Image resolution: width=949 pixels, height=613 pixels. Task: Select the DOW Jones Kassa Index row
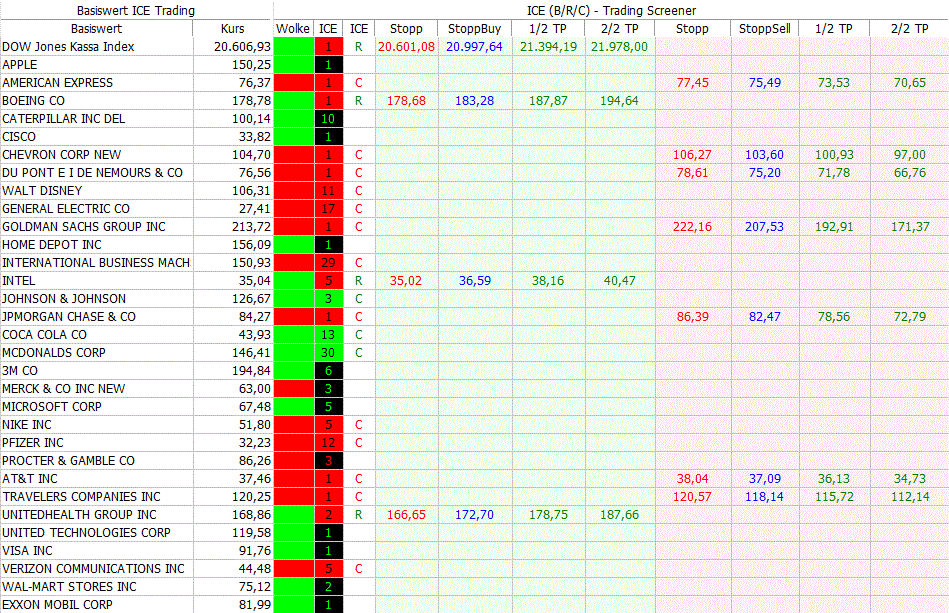coord(68,47)
